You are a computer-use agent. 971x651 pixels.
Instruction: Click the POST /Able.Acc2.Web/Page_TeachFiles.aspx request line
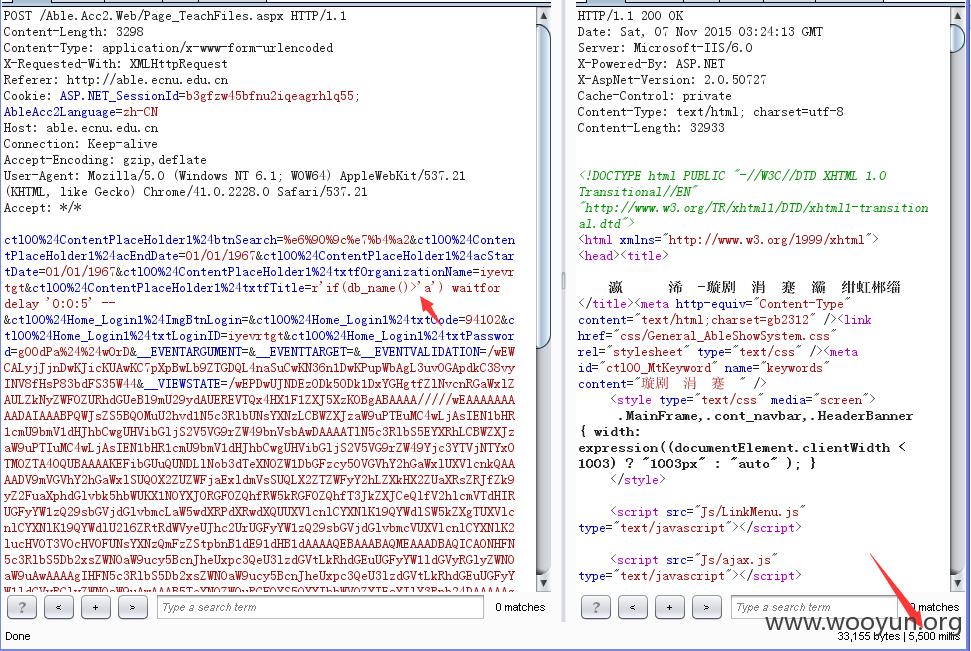tap(175, 15)
